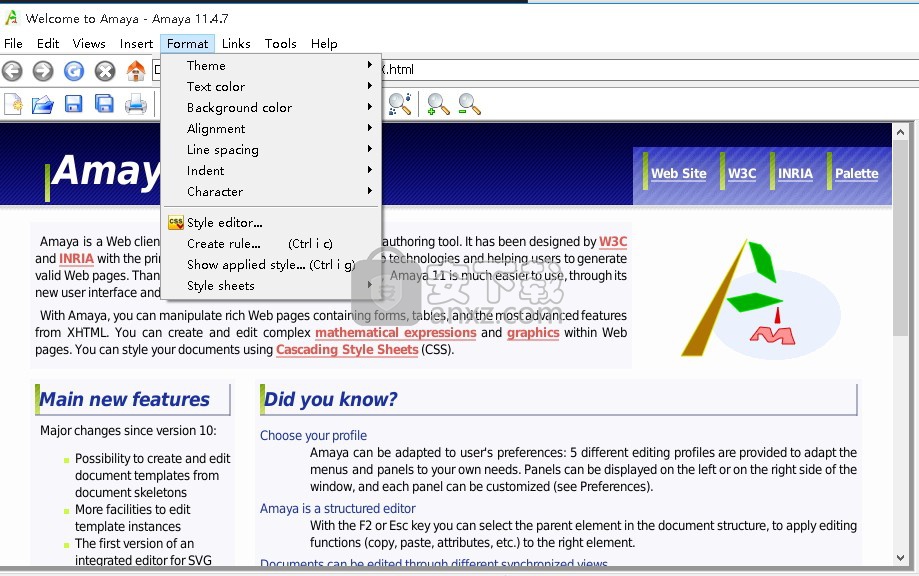Click the vertical scrollbar up arrow
Screen dimensions: 919x576
tap(901, 132)
